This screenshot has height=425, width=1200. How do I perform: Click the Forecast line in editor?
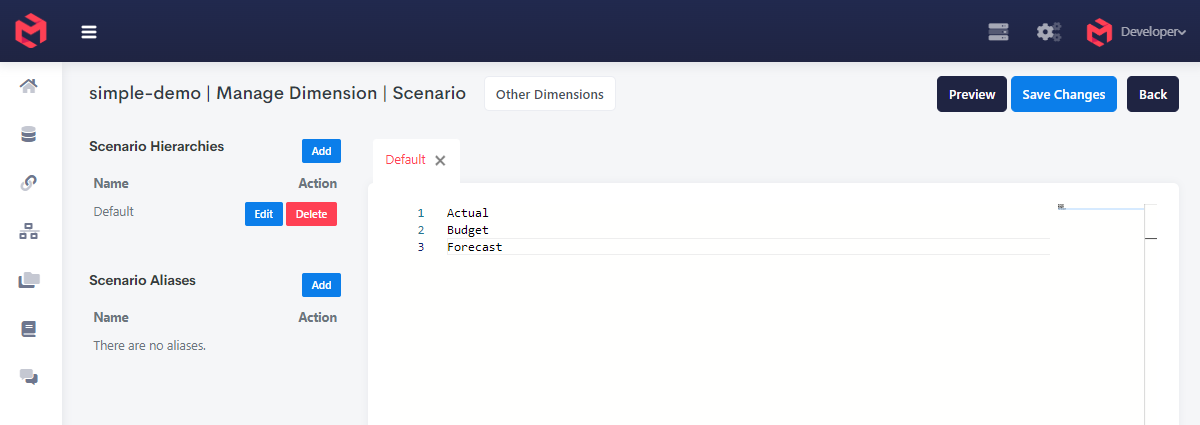point(475,247)
